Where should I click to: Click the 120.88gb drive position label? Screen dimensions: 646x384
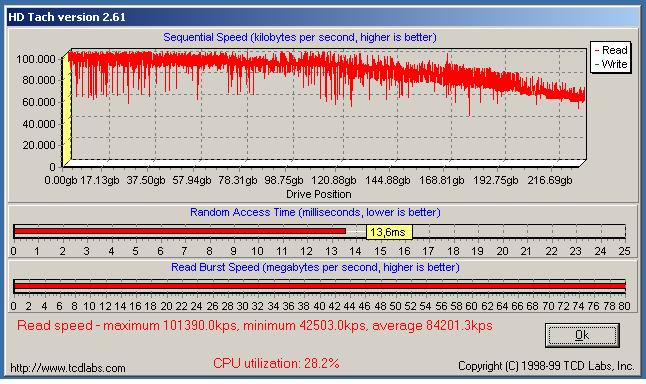(x=333, y=180)
